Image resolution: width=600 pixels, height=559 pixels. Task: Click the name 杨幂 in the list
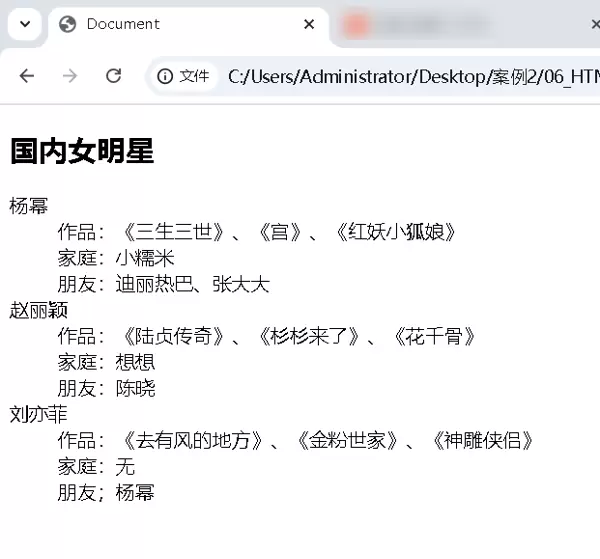29,206
